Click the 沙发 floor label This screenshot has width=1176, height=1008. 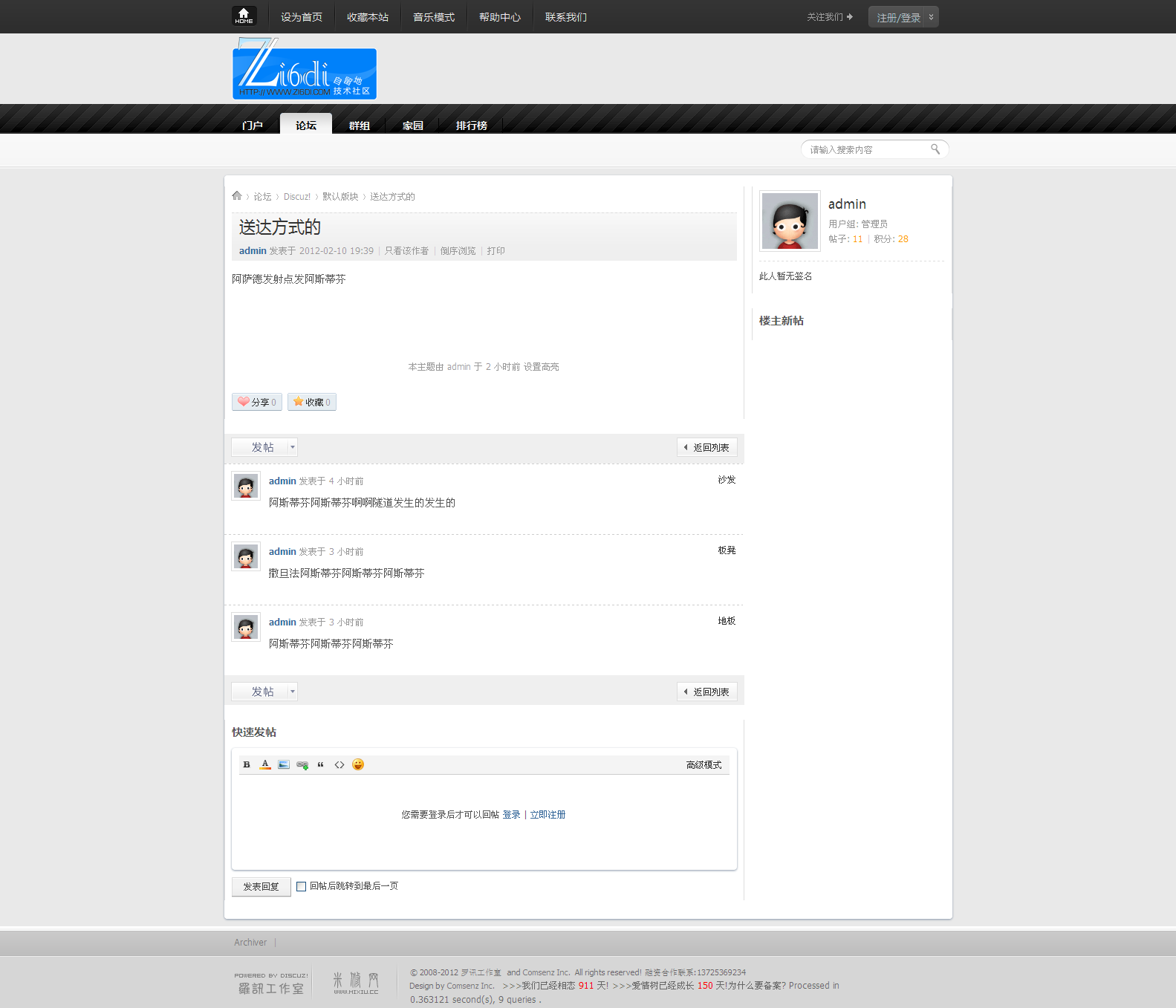(727, 480)
